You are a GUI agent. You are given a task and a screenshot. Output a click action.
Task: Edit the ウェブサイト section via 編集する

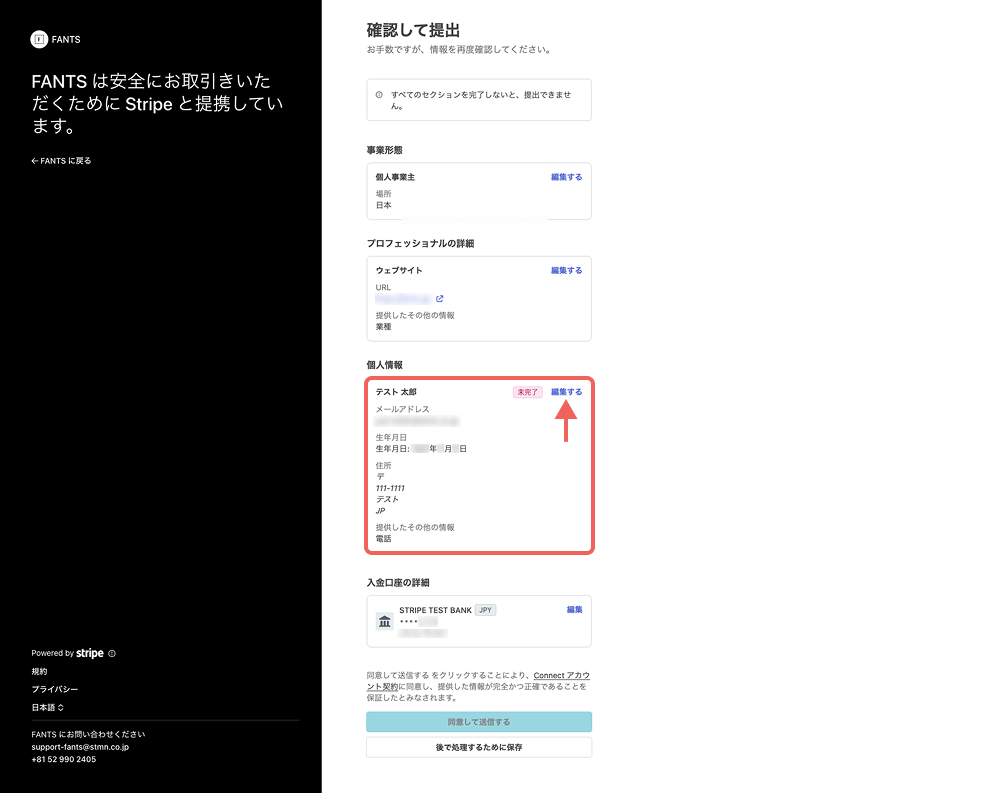tap(566, 271)
